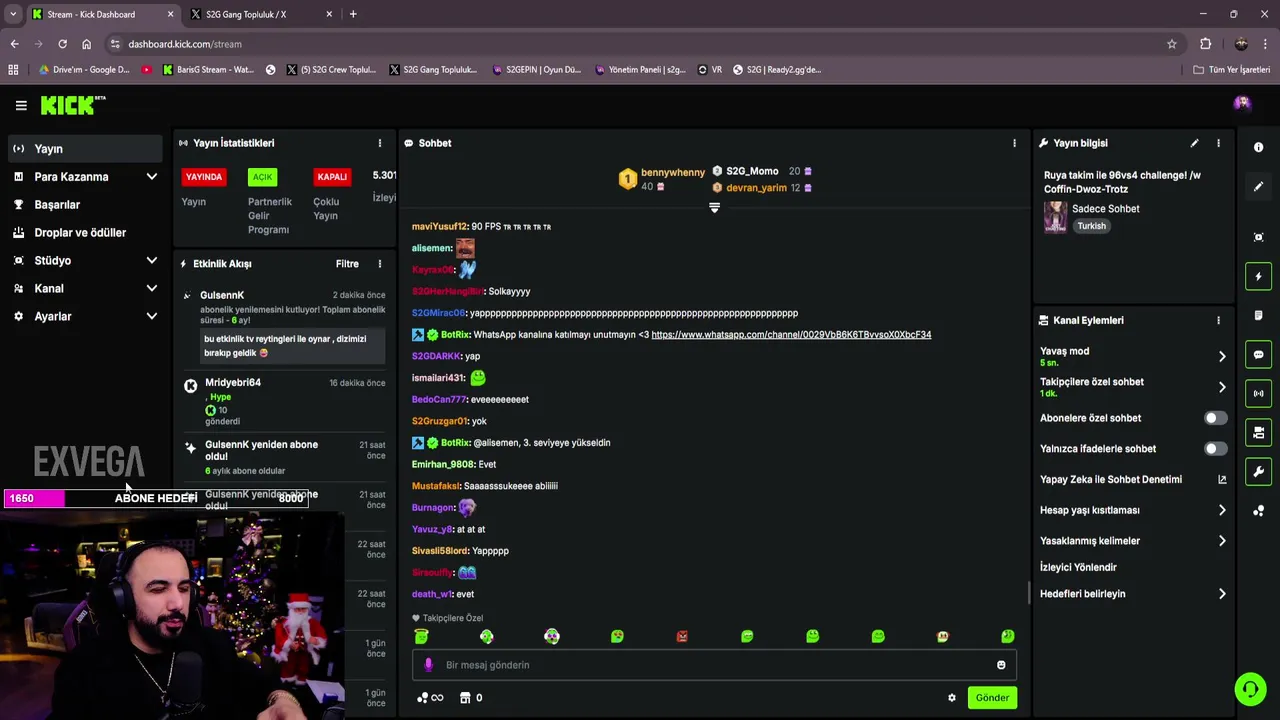Image resolution: width=1280 pixels, height=720 pixels.
Task: Click the Bir mesaj gönderin input field
Action: point(714,665)
